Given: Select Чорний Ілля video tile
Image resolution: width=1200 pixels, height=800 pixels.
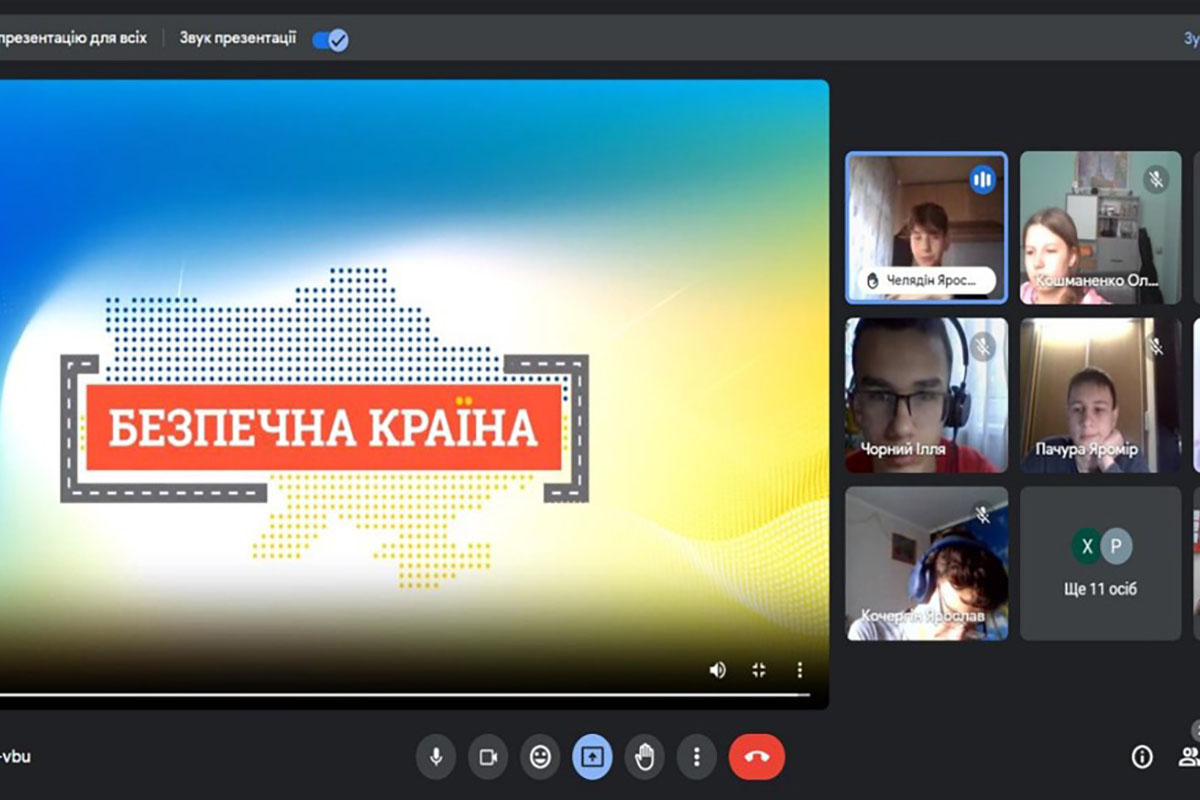Looking at the screenshot, I should pos(926,395).
